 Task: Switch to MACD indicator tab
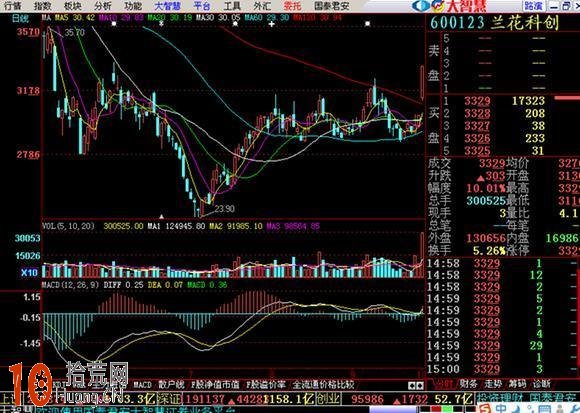(142, 385)
